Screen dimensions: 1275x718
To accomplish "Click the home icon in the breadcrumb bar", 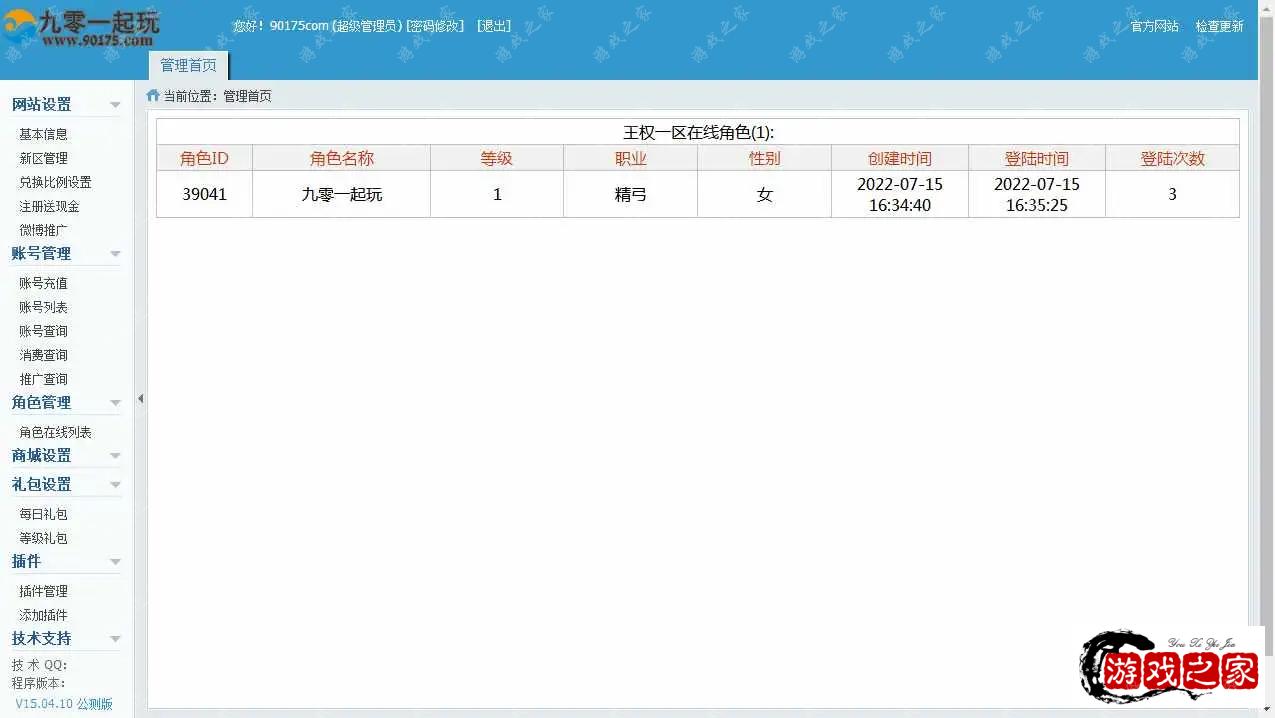I will point(151,96).
